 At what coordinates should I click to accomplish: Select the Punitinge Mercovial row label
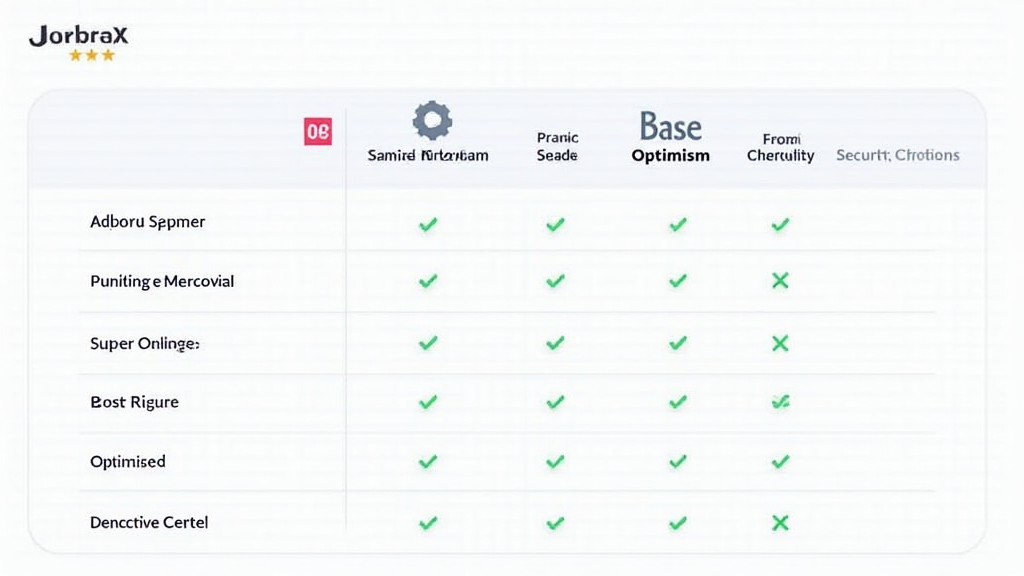pyautogui.click(x=162, y=281)
